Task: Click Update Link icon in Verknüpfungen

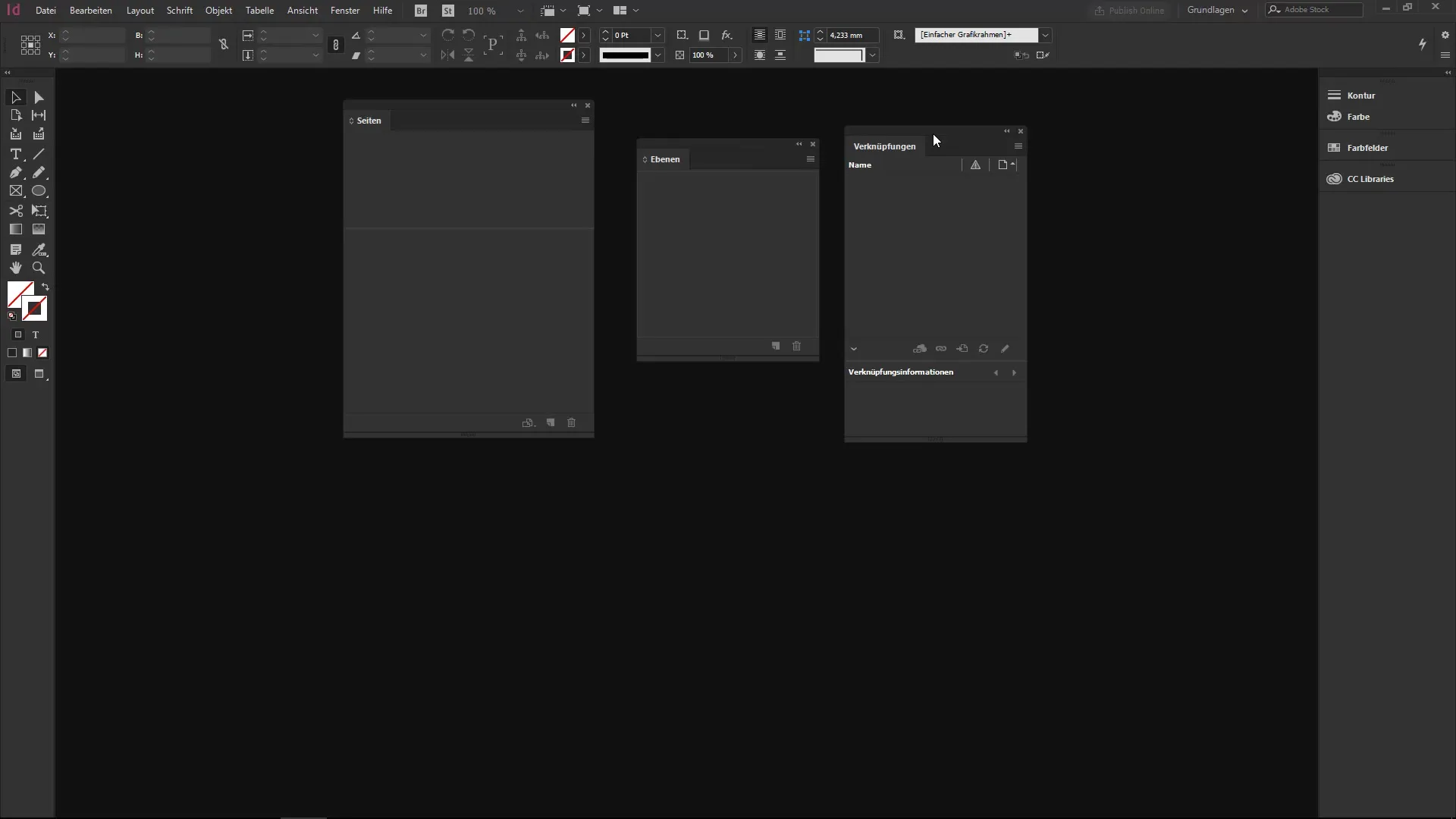Action: tap(984, 349)
